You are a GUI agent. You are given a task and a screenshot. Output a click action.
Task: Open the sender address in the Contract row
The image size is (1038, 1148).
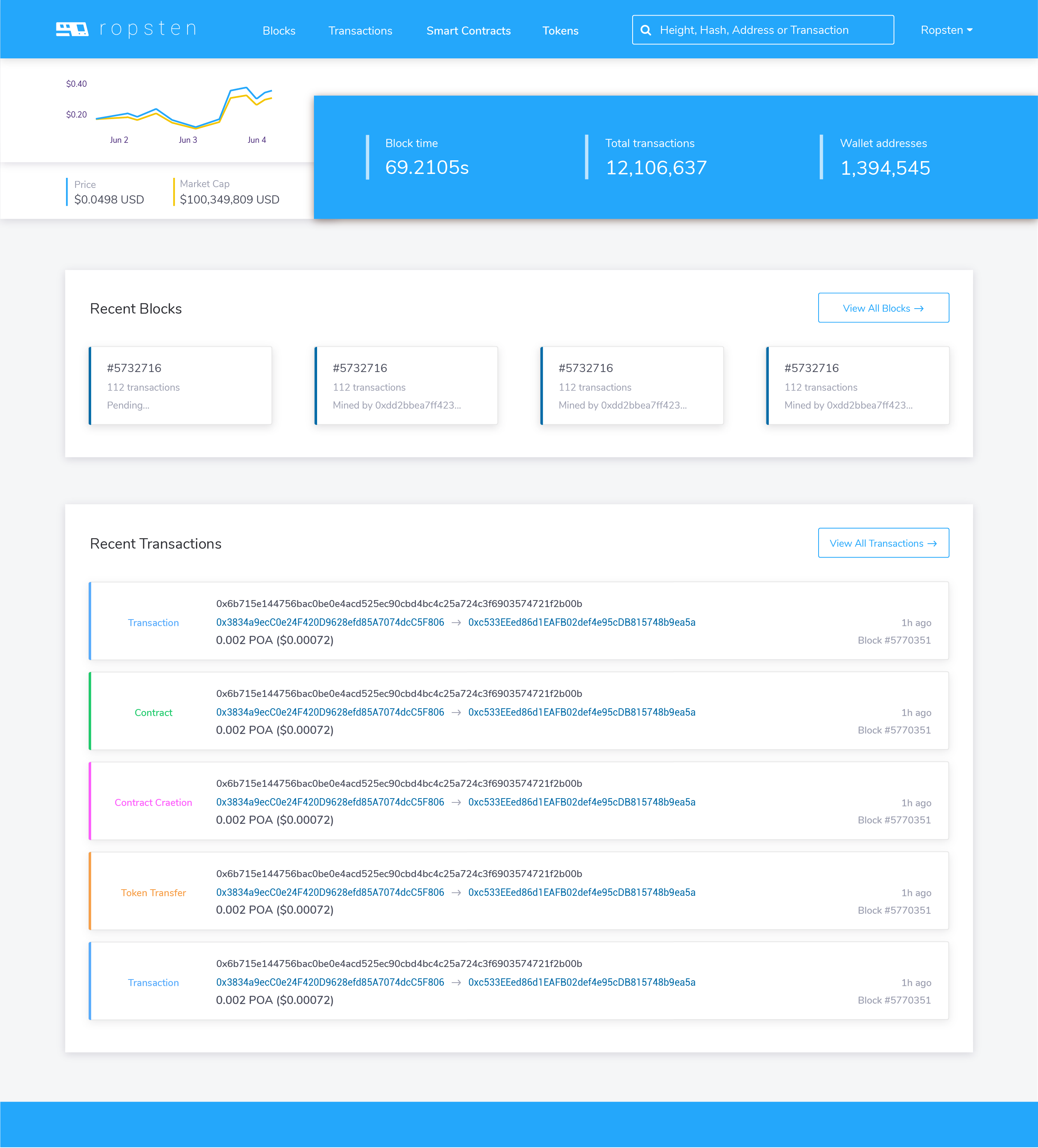[330, 713]
